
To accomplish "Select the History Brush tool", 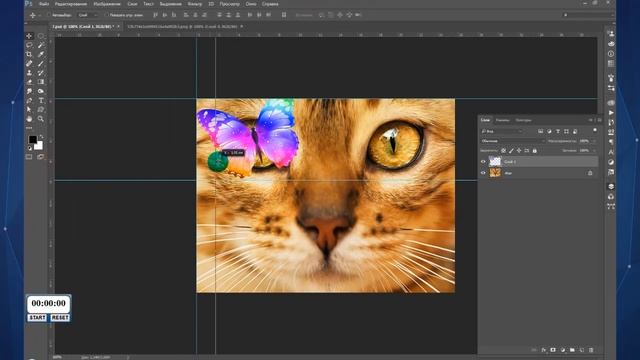I will pyautogui.click(x=40, y=73).
